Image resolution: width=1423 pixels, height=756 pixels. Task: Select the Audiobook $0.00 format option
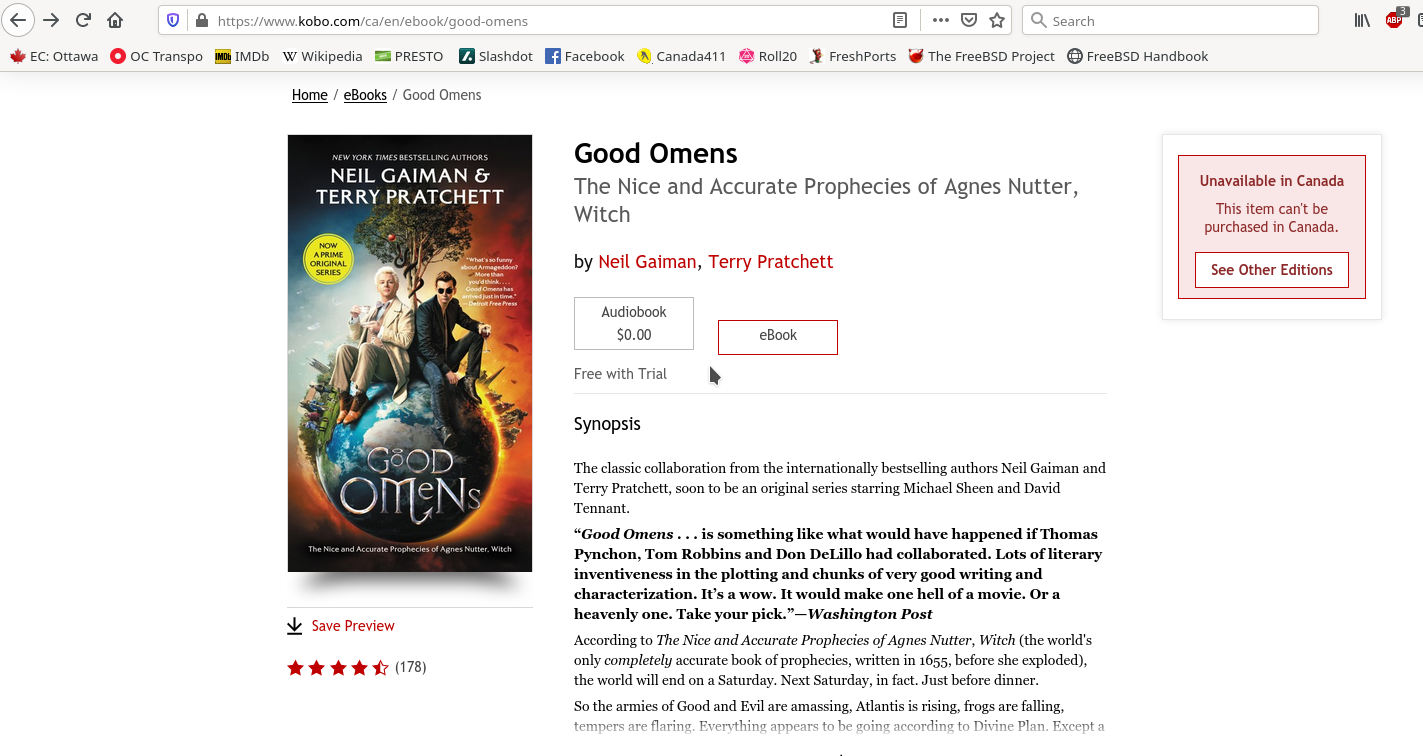pos(634,323)
